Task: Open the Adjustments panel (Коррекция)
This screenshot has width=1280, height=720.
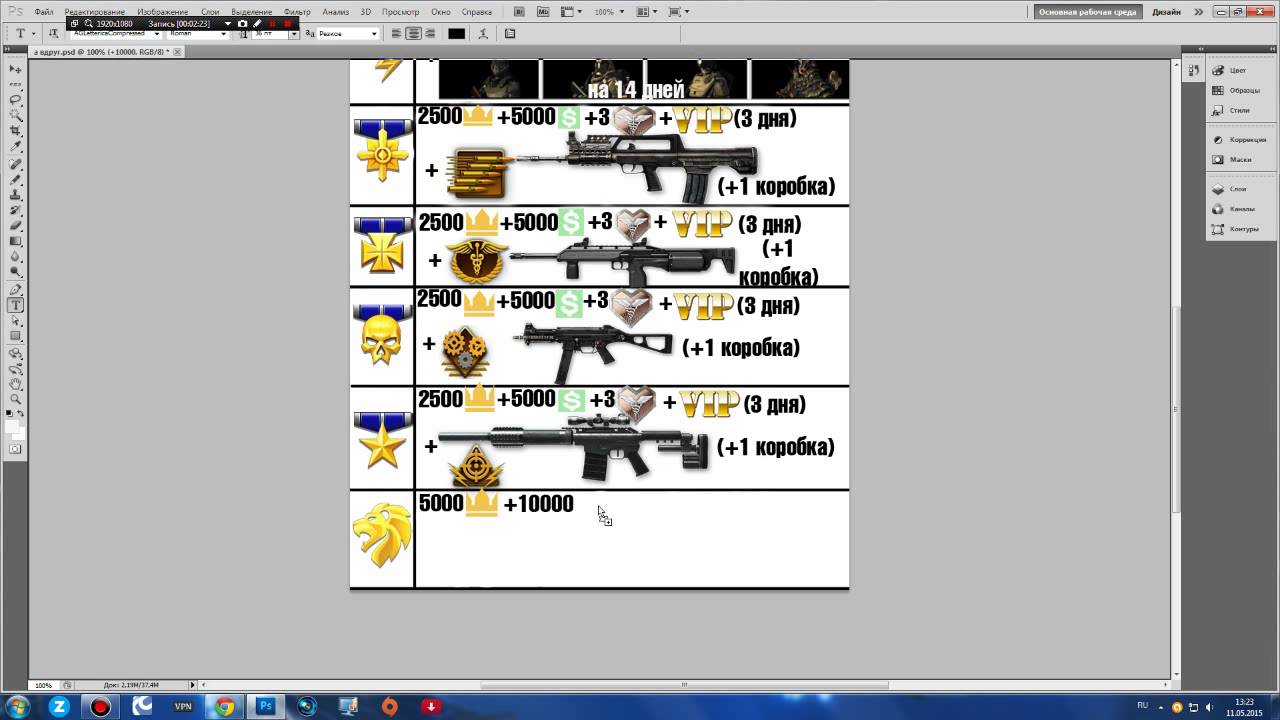Action: pos(1240,140)
